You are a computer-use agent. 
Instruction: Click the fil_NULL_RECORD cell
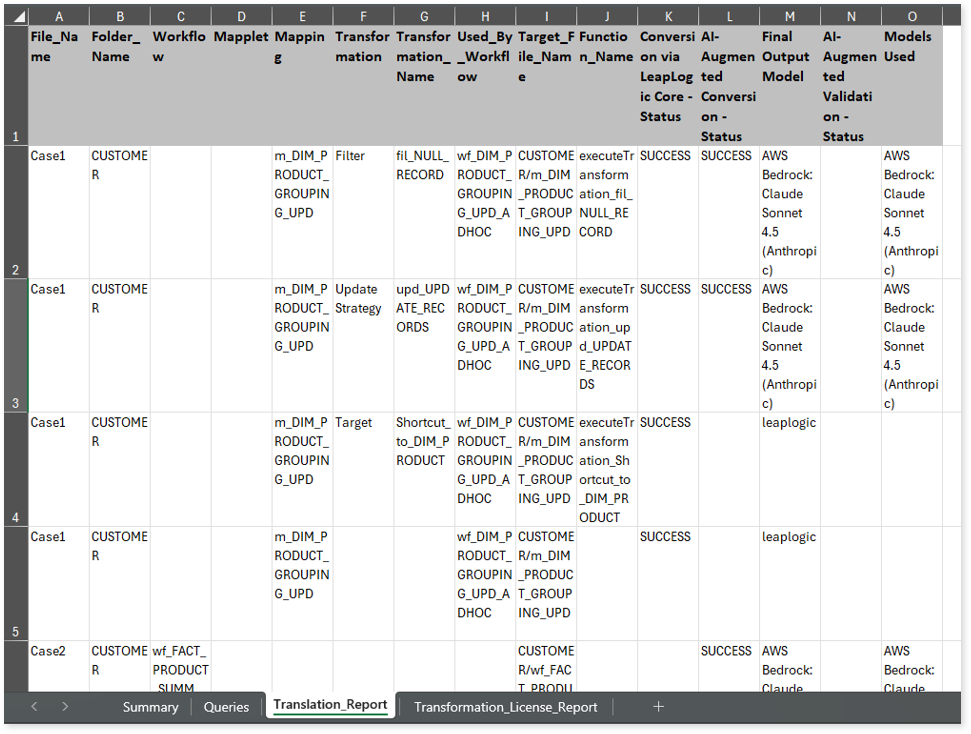click(422, 165)
